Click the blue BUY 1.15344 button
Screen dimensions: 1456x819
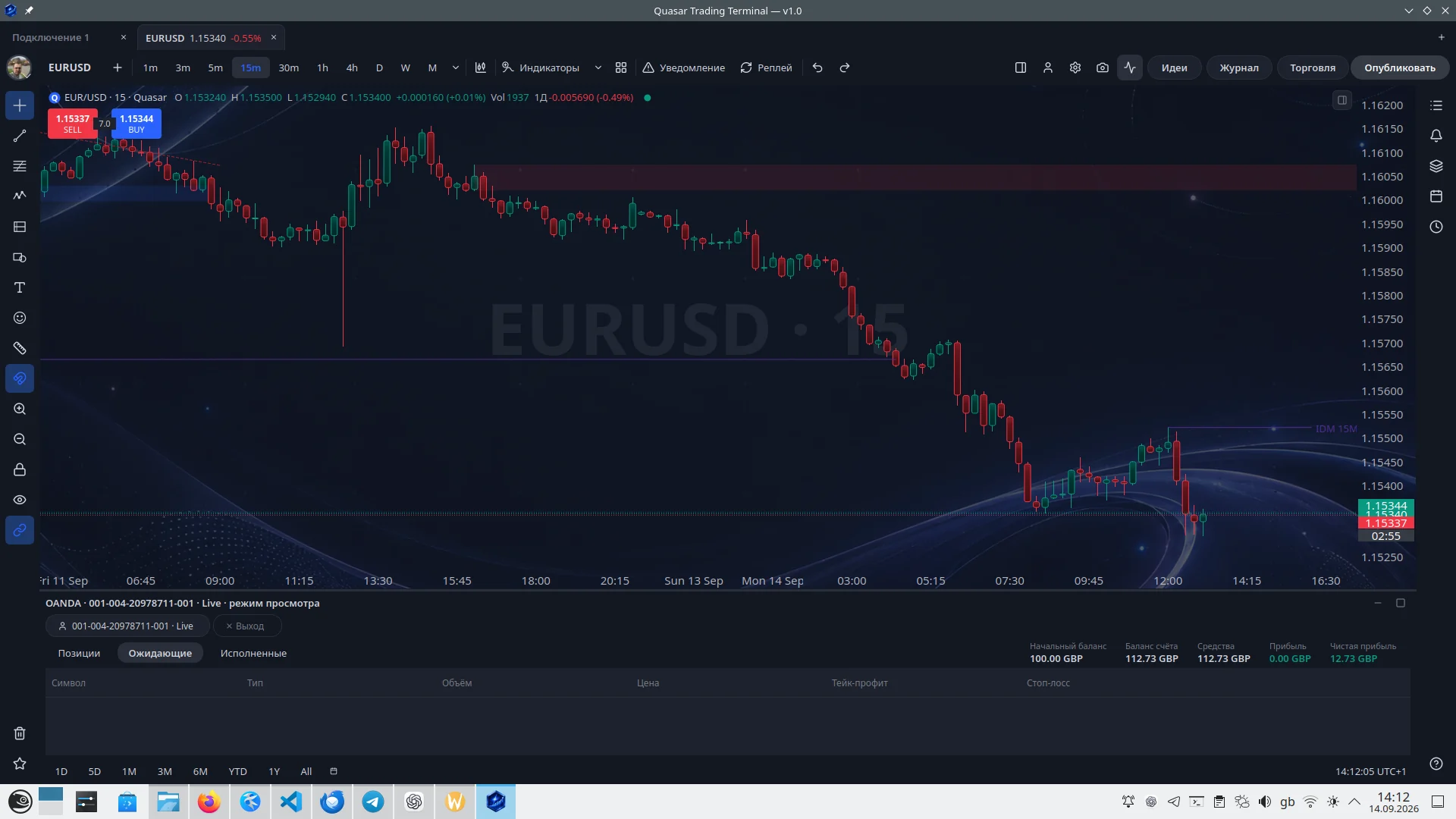(136, 124)
